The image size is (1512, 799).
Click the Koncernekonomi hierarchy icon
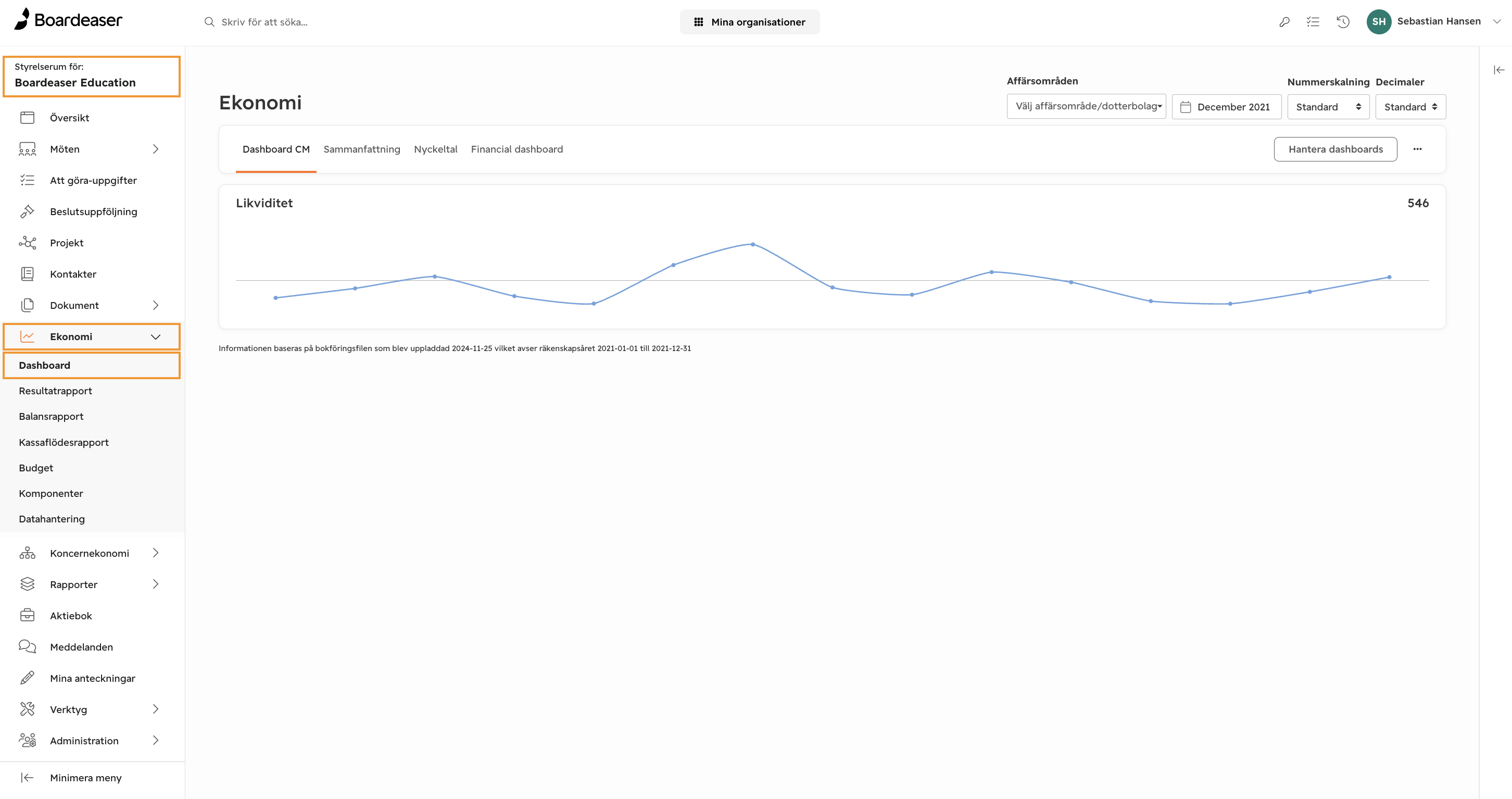28,553
